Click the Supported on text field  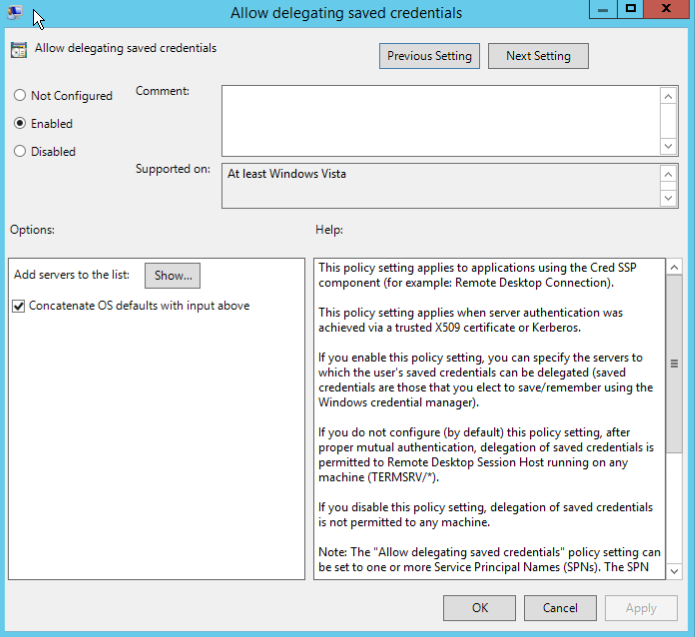coord(441,186)
